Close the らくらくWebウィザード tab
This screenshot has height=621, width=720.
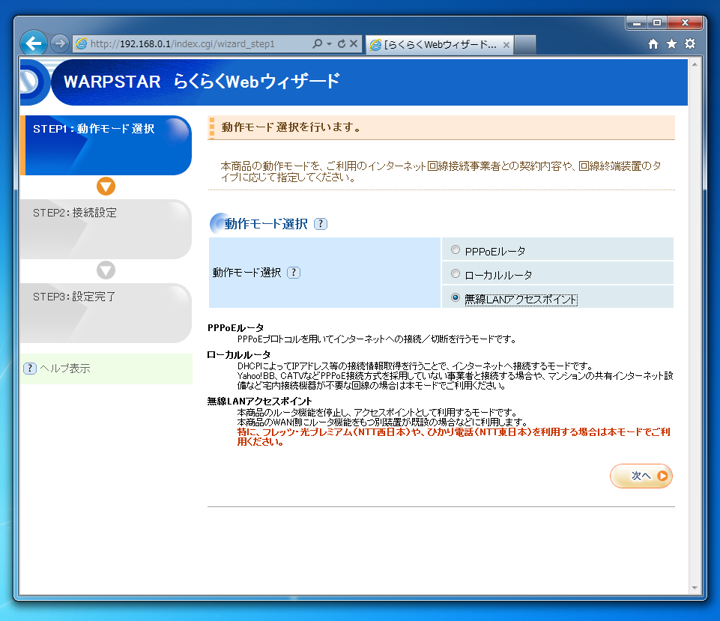click(506, 45)
